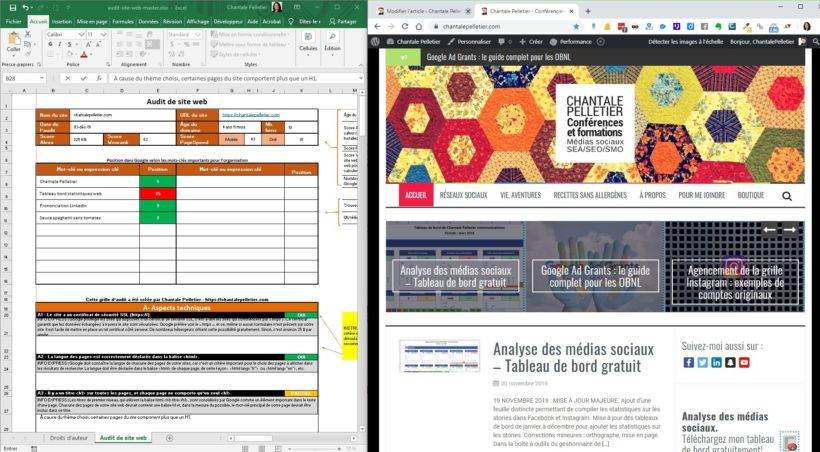Image resolution: width=820 pixels, height=452 pixels.
Task: Open Insert Function with the fx icon
Action: (99, 78)
